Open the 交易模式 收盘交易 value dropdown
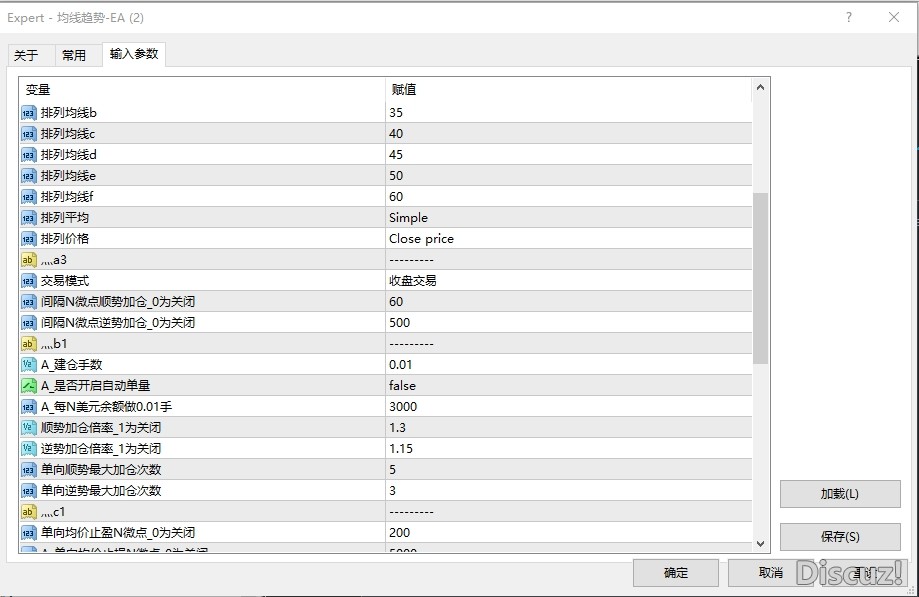This screenshot has height=597, width=919. (567, 281)
